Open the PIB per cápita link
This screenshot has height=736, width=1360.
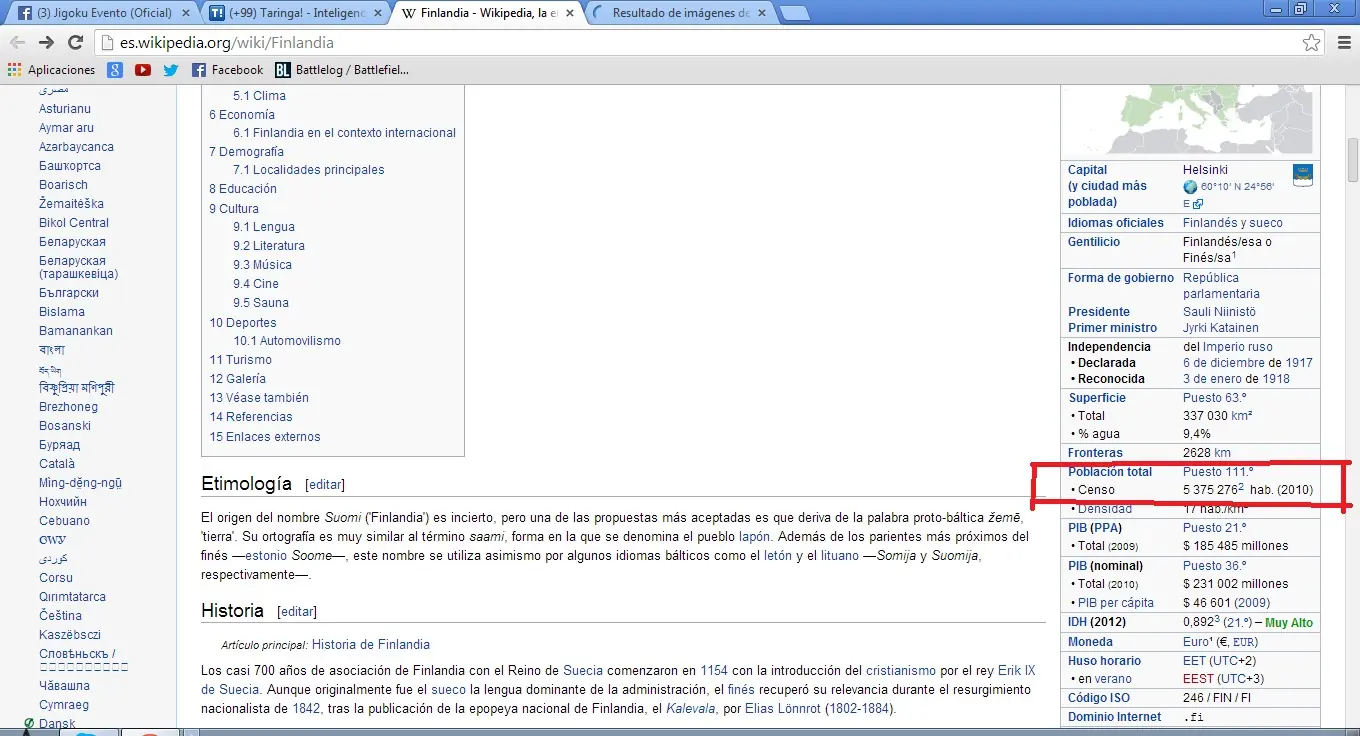click(x=1116, y=603)
